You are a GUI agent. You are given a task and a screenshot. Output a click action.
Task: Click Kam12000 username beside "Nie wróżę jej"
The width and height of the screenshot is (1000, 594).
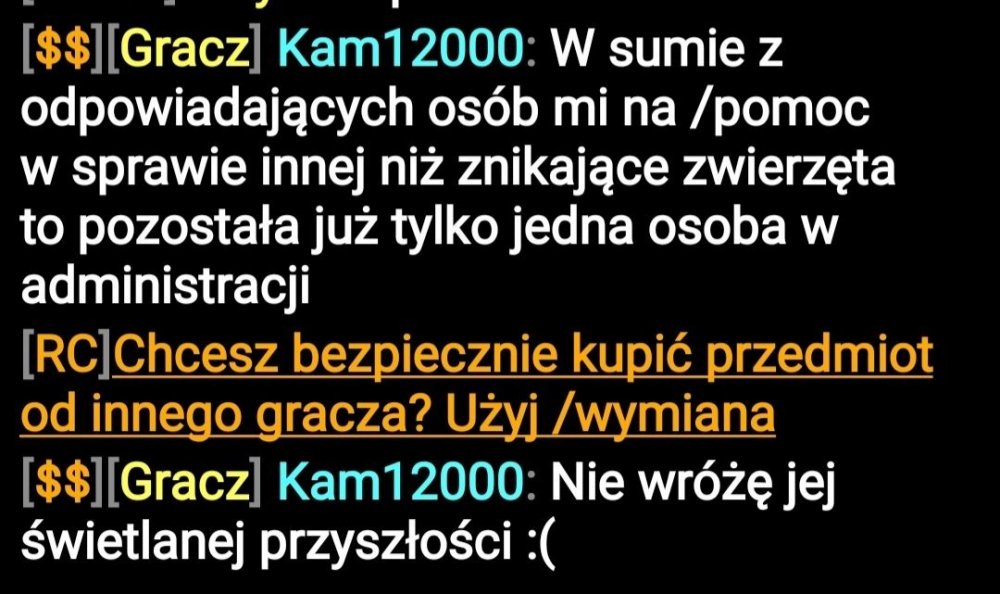[x=401, y=482]
